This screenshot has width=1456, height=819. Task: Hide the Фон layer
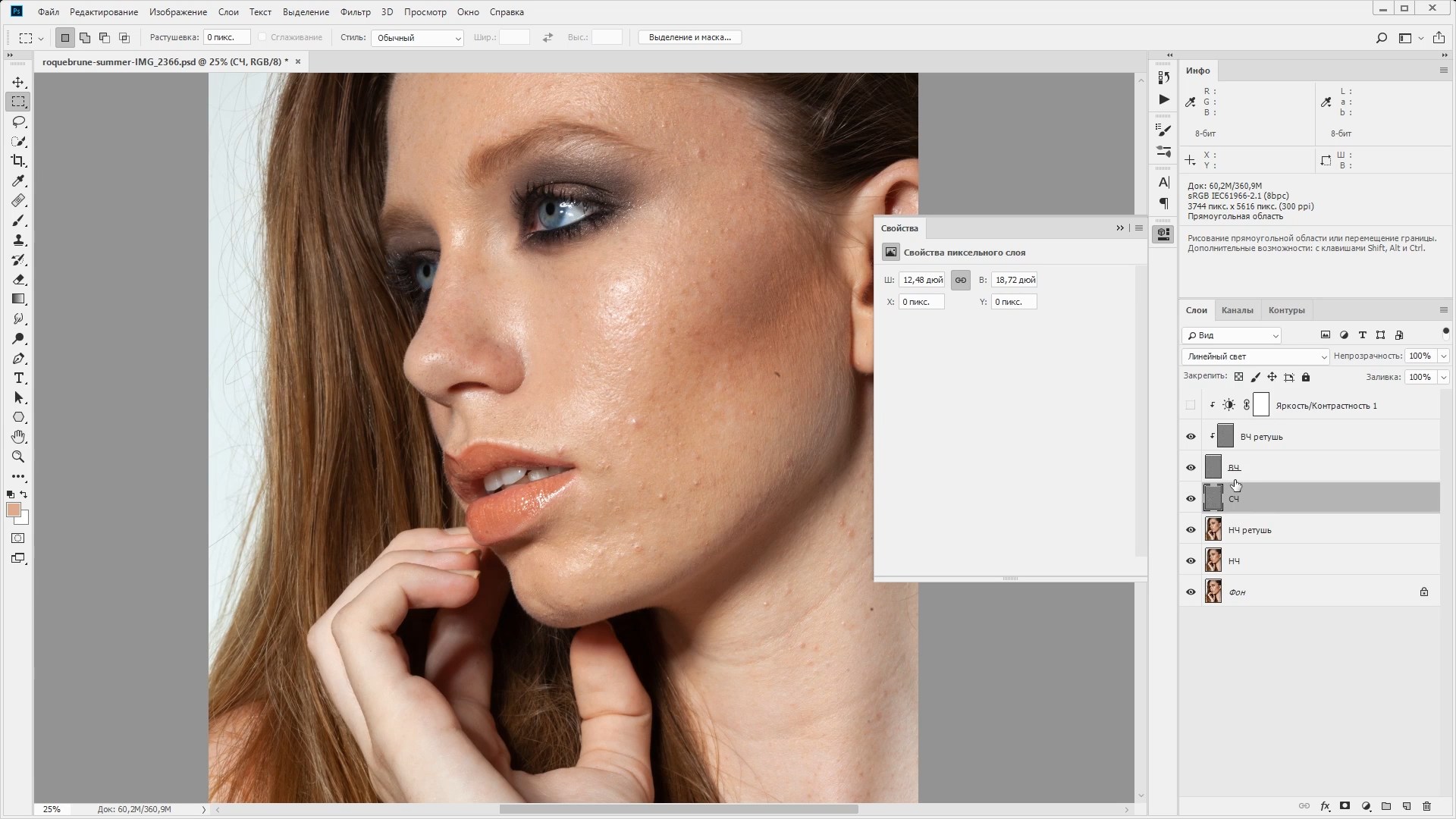(x=1191, y=591)
